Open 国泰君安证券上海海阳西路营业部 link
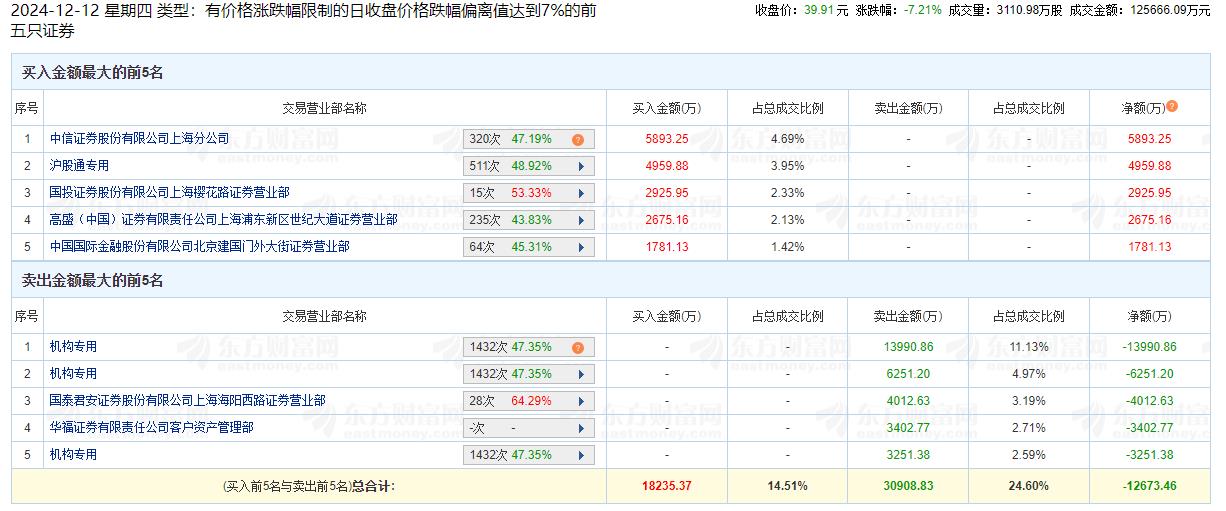The image size is (1226, 511). (x=187, y=401)
